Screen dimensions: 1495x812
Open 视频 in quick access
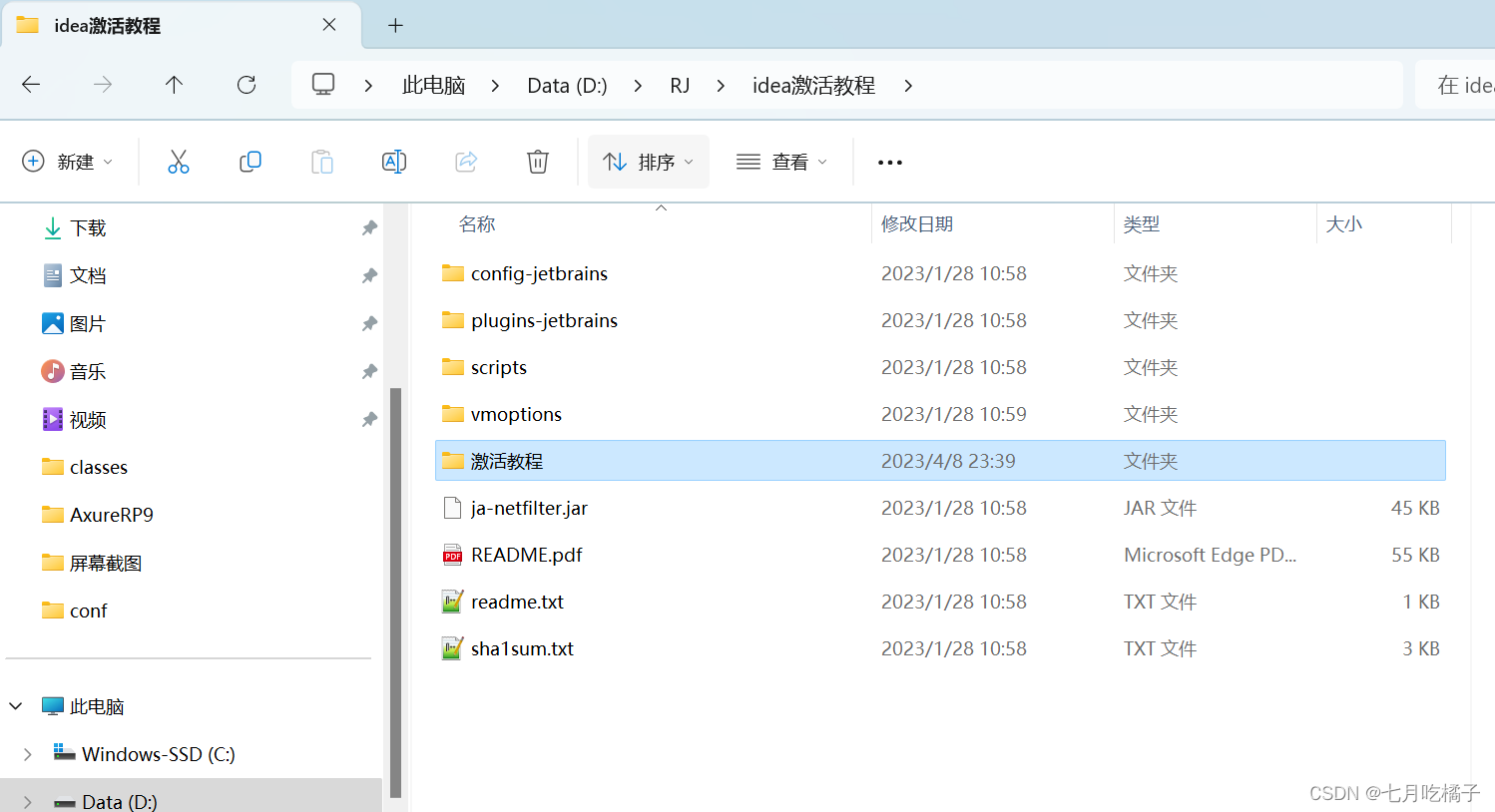(88, 419)
